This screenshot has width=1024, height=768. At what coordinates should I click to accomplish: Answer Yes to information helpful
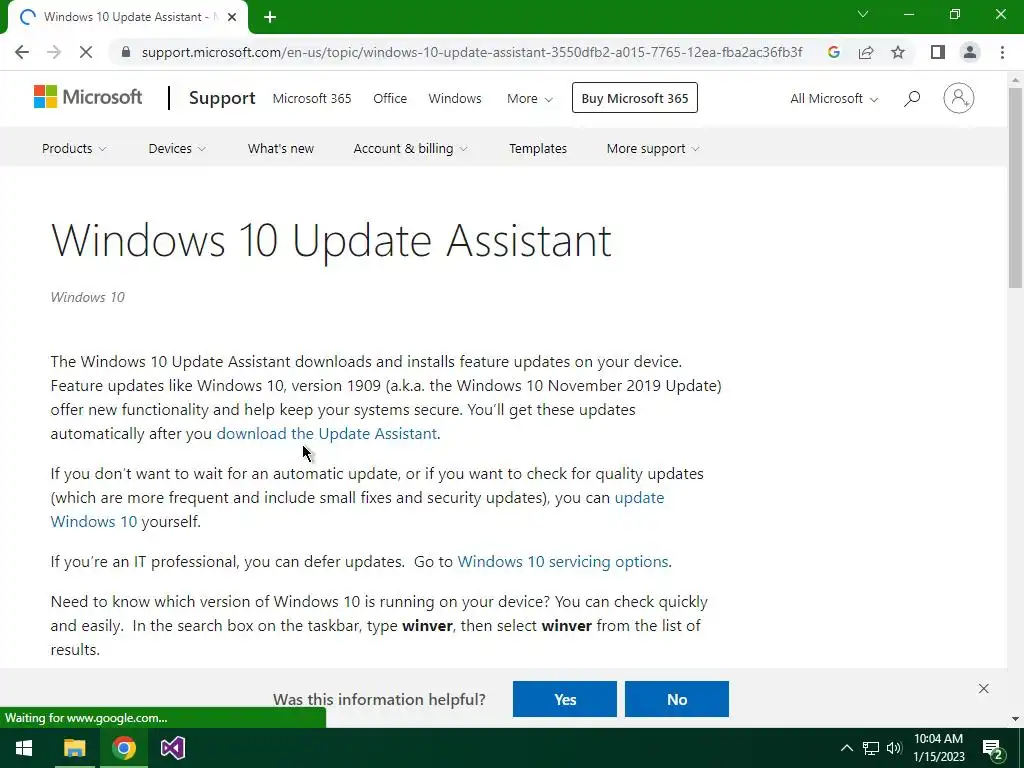tap(565, 699)
